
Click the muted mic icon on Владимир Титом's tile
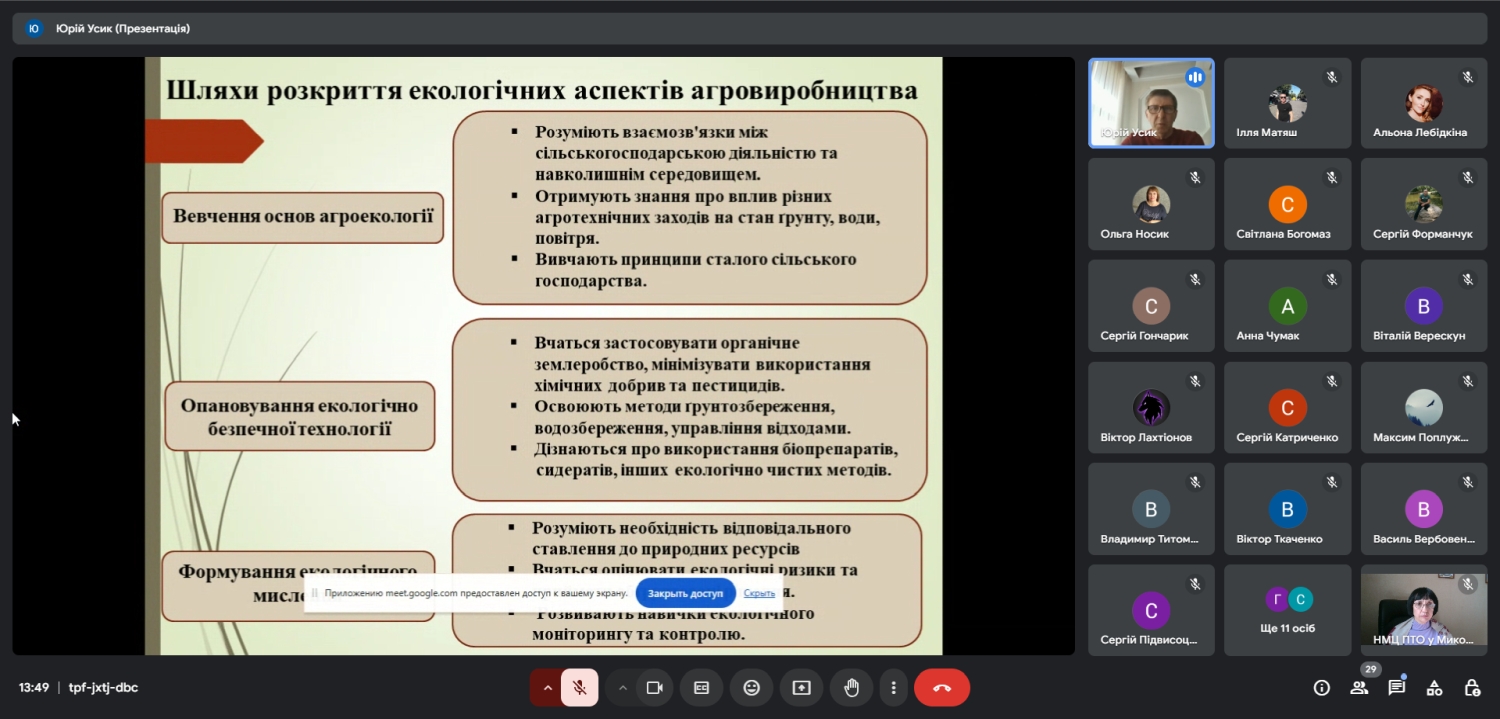1194,482
